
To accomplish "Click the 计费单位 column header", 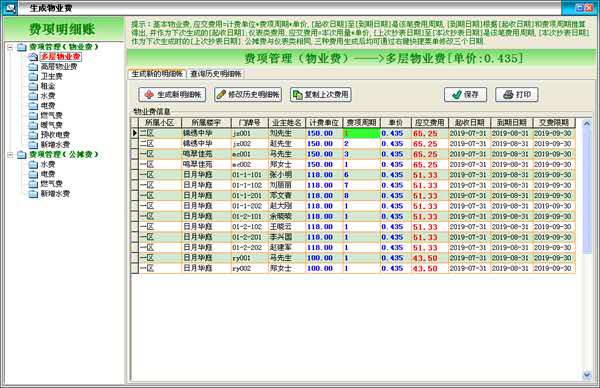I will click(324, 123).
